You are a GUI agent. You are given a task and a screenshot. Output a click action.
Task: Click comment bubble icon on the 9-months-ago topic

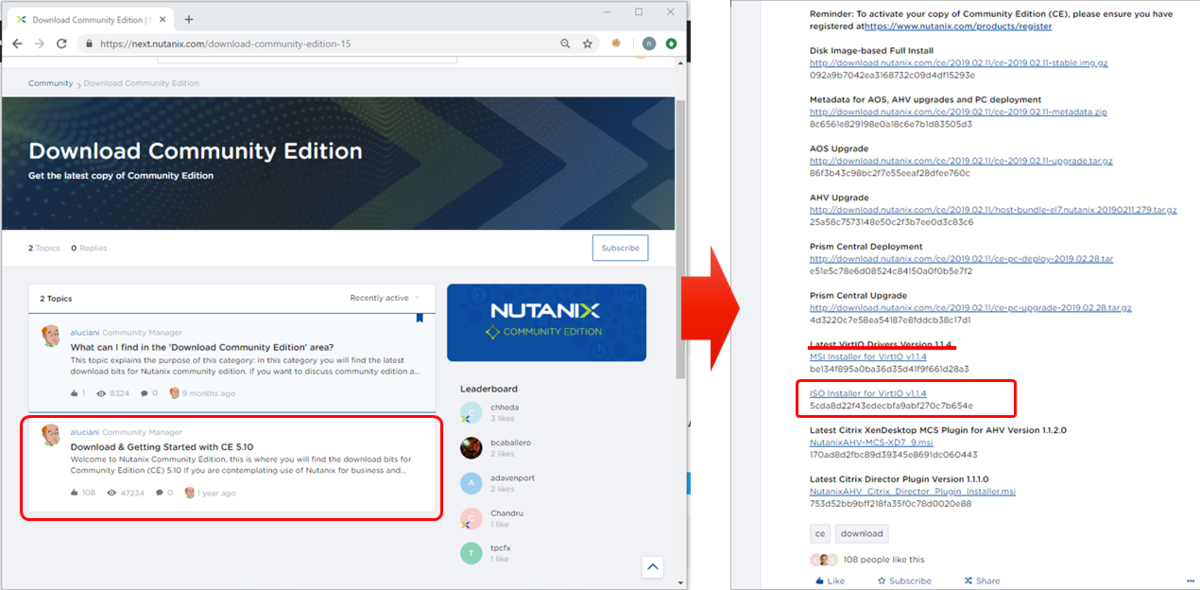144,393
